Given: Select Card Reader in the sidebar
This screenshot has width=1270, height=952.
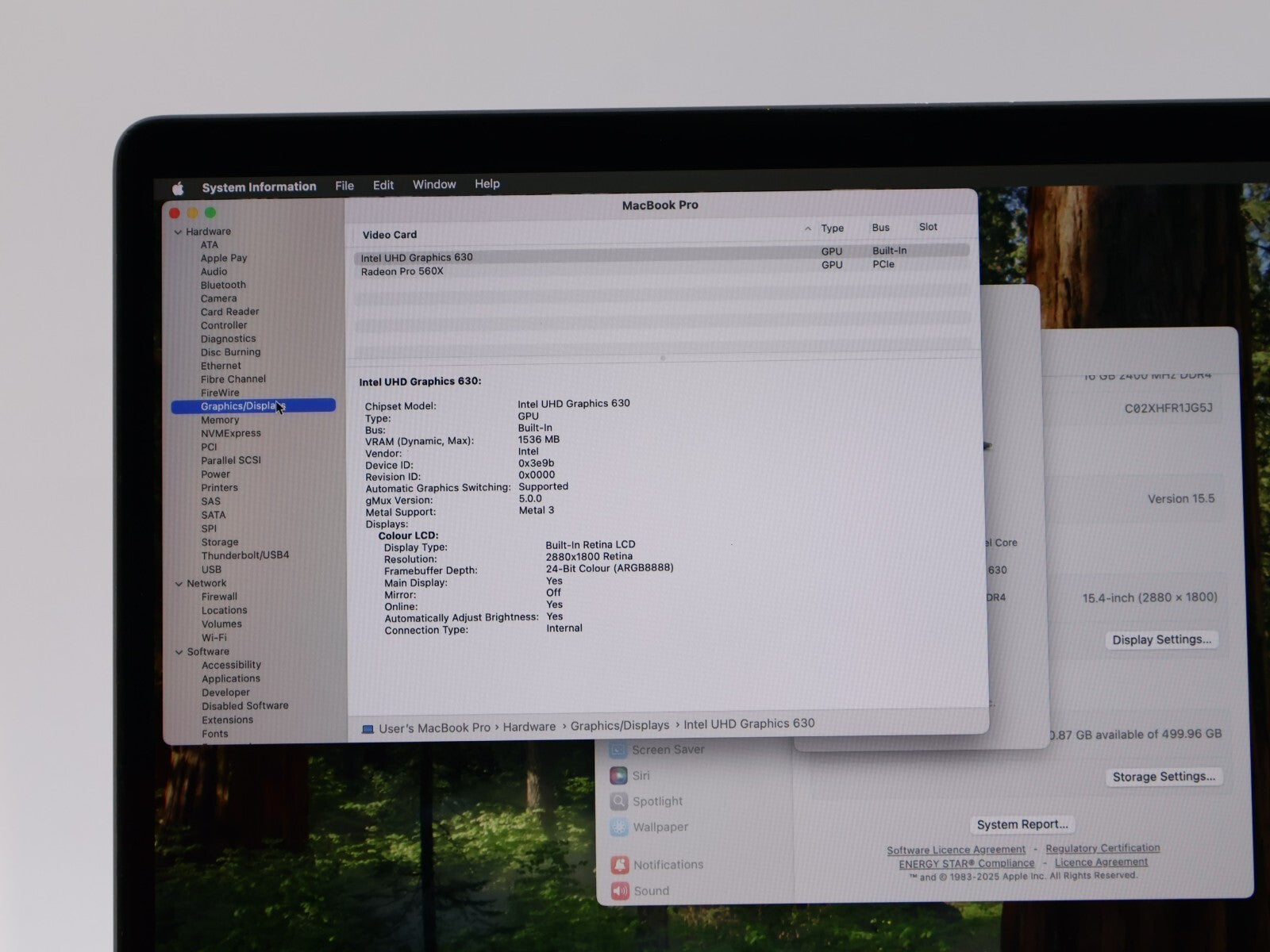Looking at the screenshot, I should tap(229, 312).
